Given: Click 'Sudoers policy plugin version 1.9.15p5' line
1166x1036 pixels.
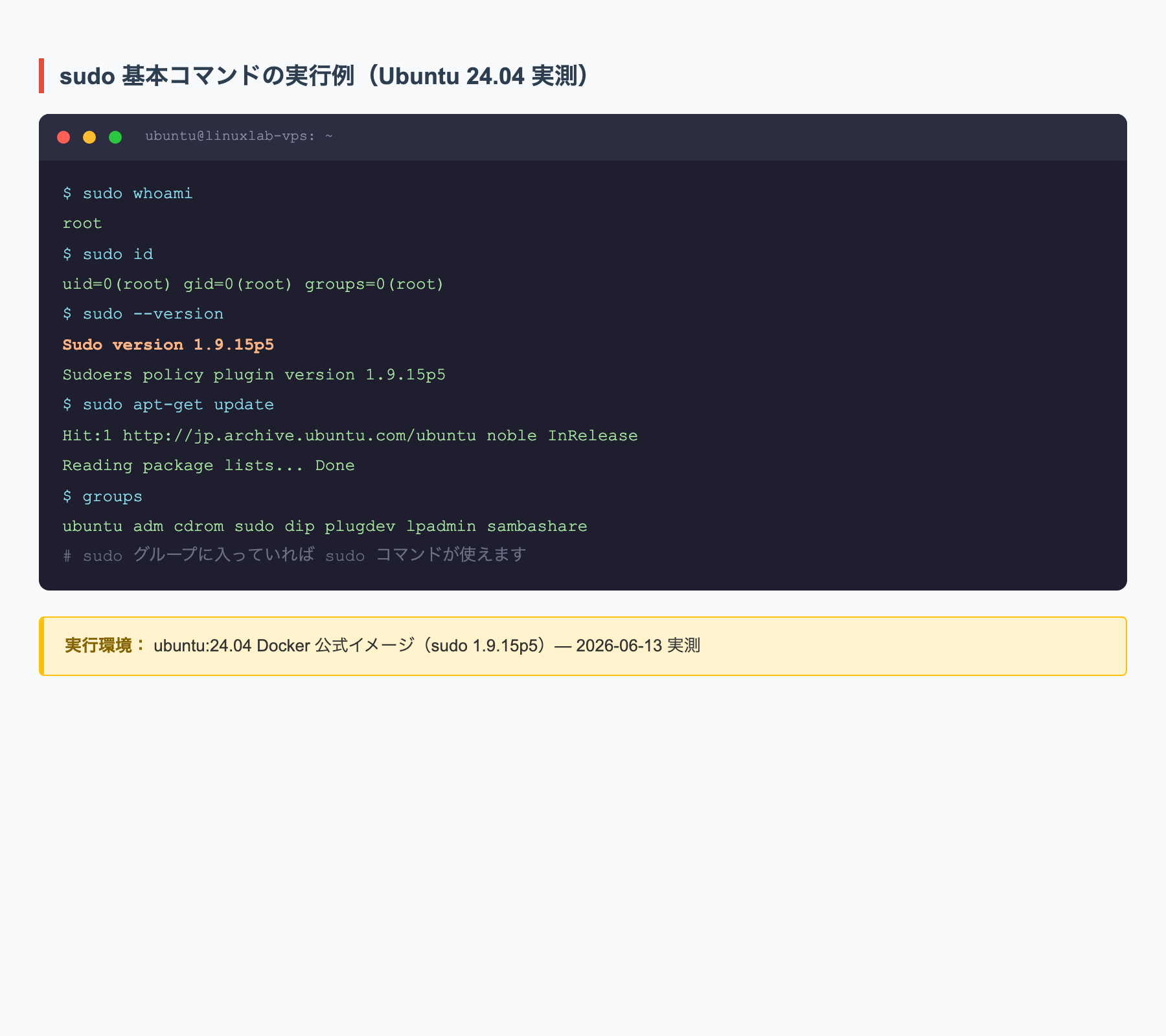Looking at the screenshot, I should coord(254,375).
